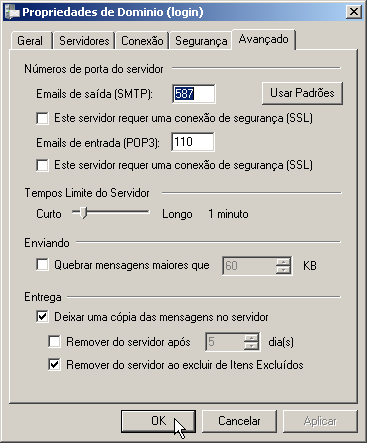Check Remover do servidor após dias
367x443 pixels.
54,342
